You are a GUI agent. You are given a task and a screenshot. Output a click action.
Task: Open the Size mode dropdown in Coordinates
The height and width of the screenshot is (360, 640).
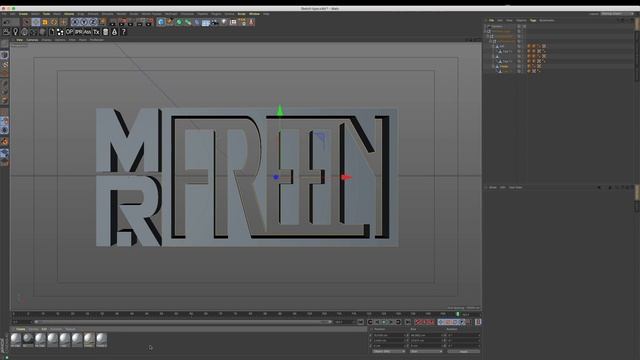point(425,351)
